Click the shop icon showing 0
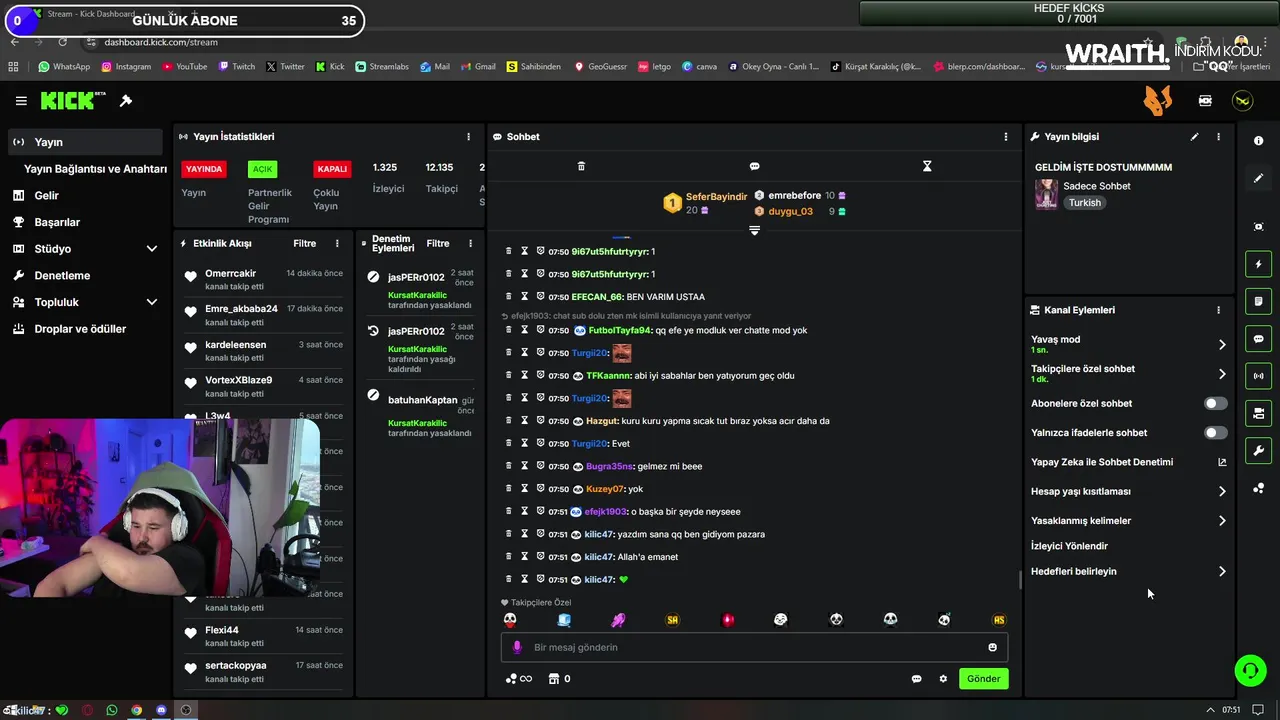Viewport: 1280px width, 720px height. pyautogui.click(x=560, y=679)
